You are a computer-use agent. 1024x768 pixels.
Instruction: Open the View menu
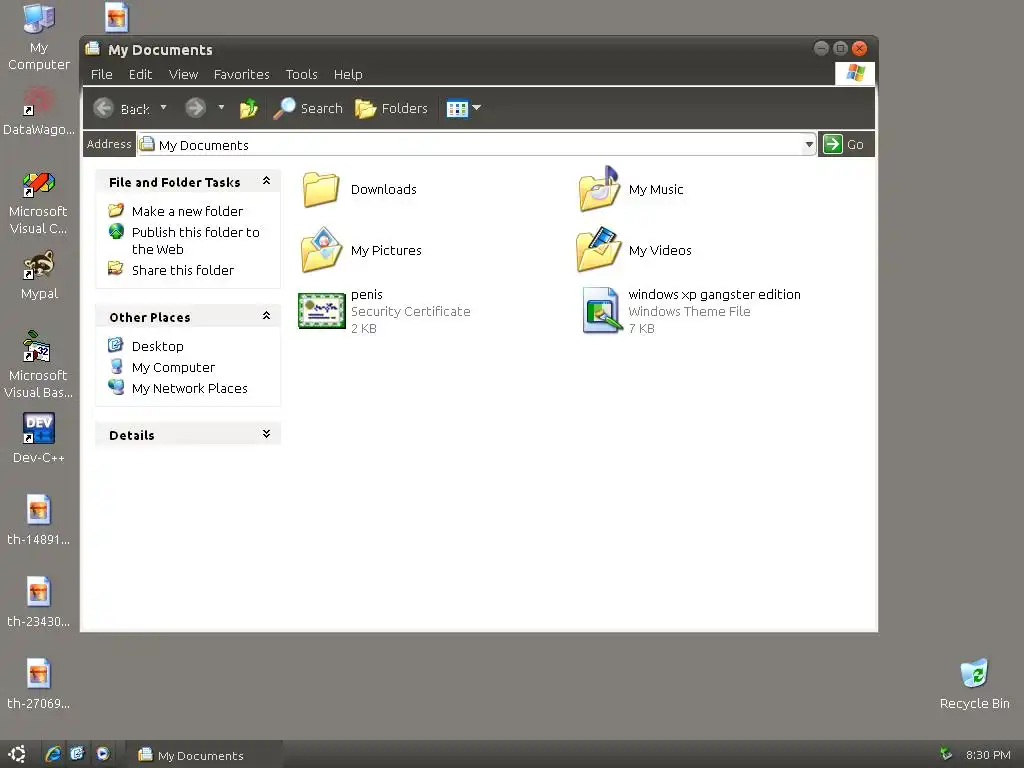[184, 74]
